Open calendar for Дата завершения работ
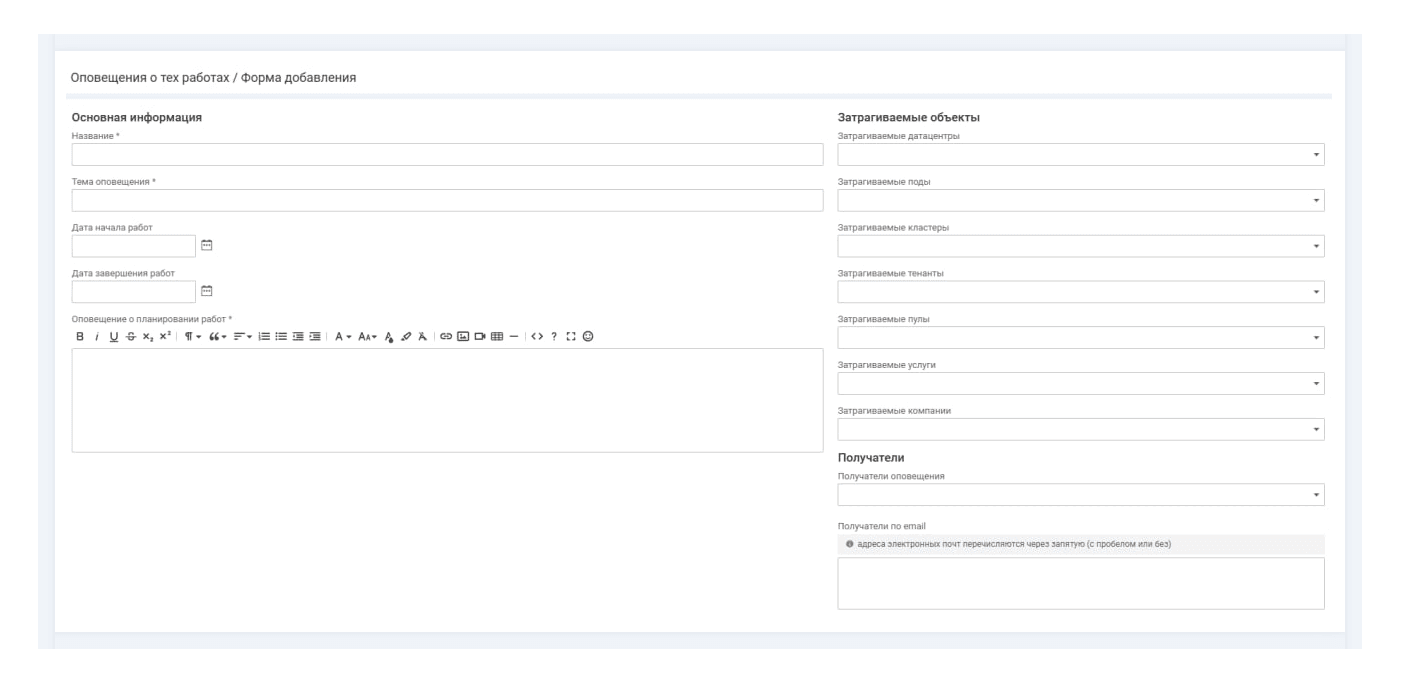The image size is (1405, 683). tap(207, 291)
